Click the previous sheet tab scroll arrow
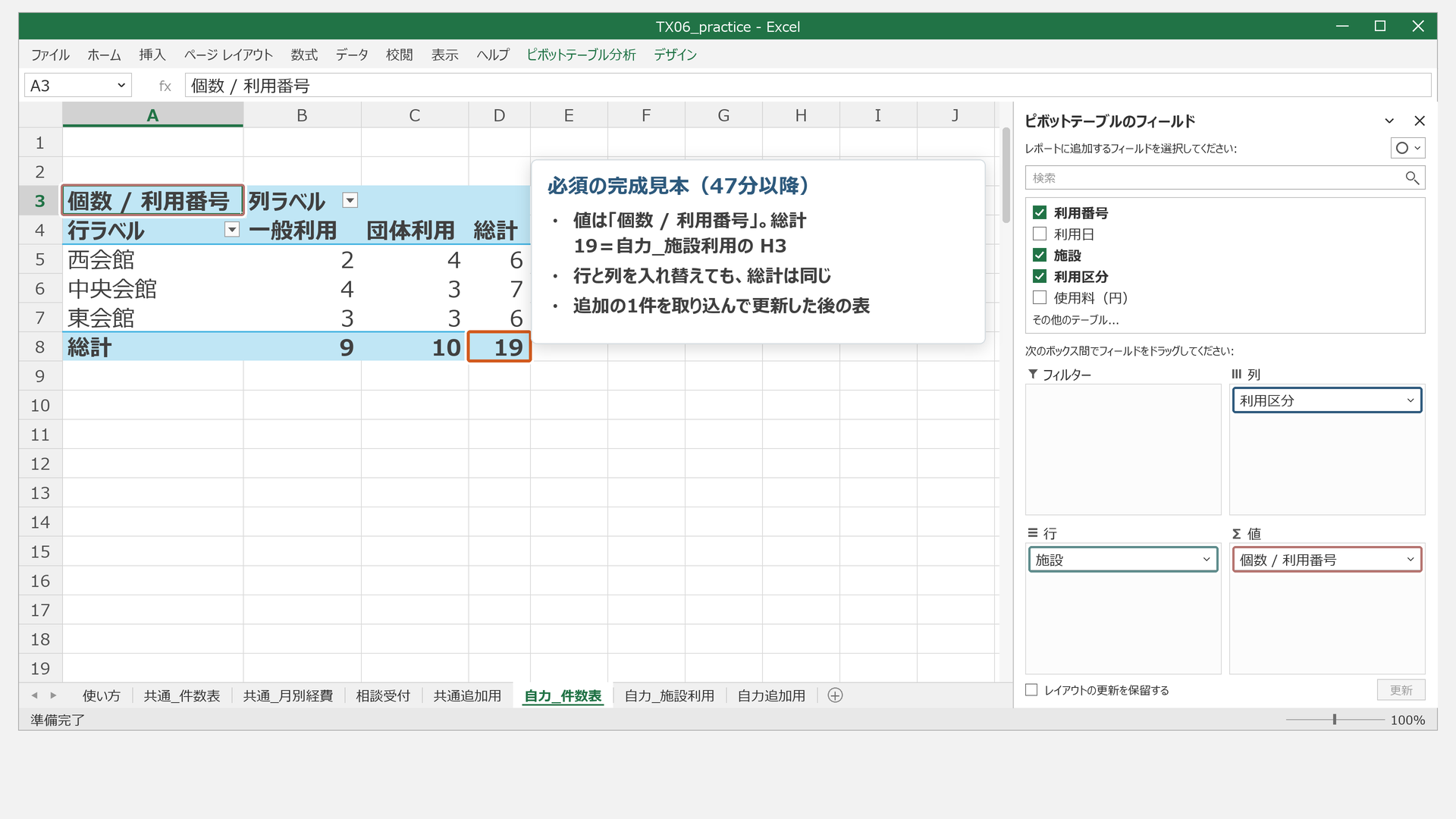1456x819 pixels. pyautogui.click(x=34, y=695)
